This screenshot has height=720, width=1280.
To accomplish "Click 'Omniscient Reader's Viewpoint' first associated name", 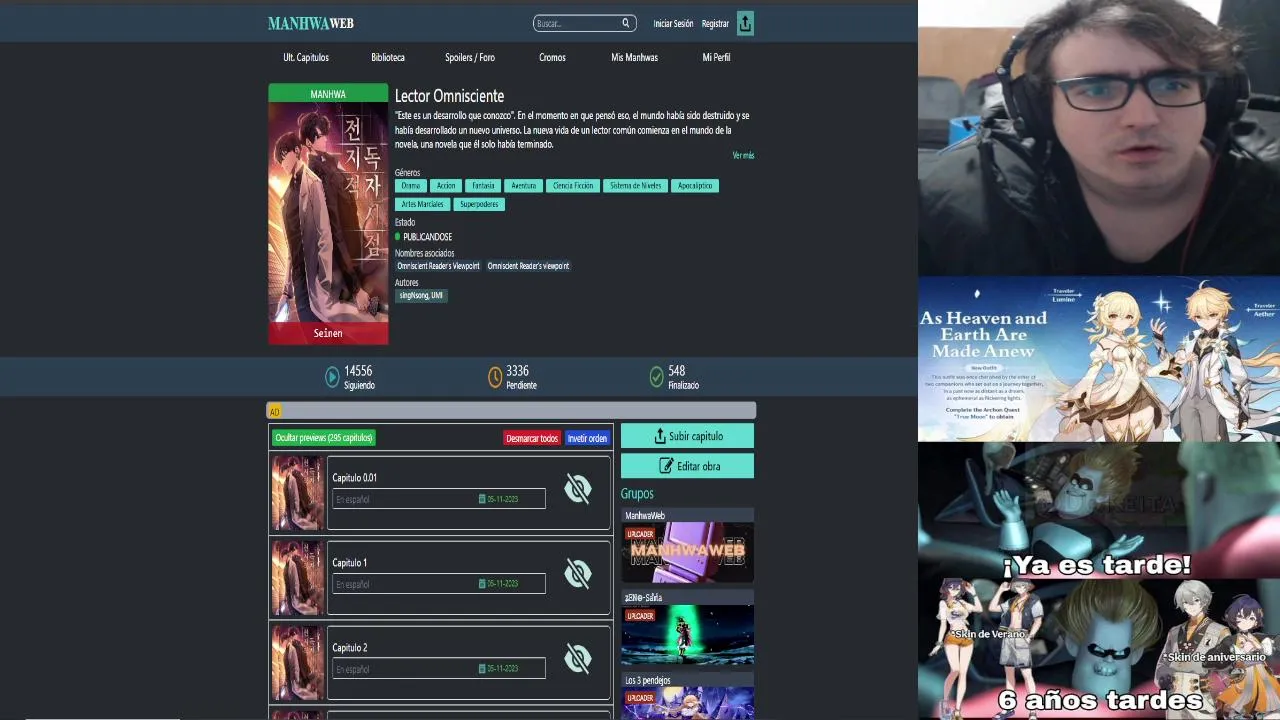I will (438, 266).
